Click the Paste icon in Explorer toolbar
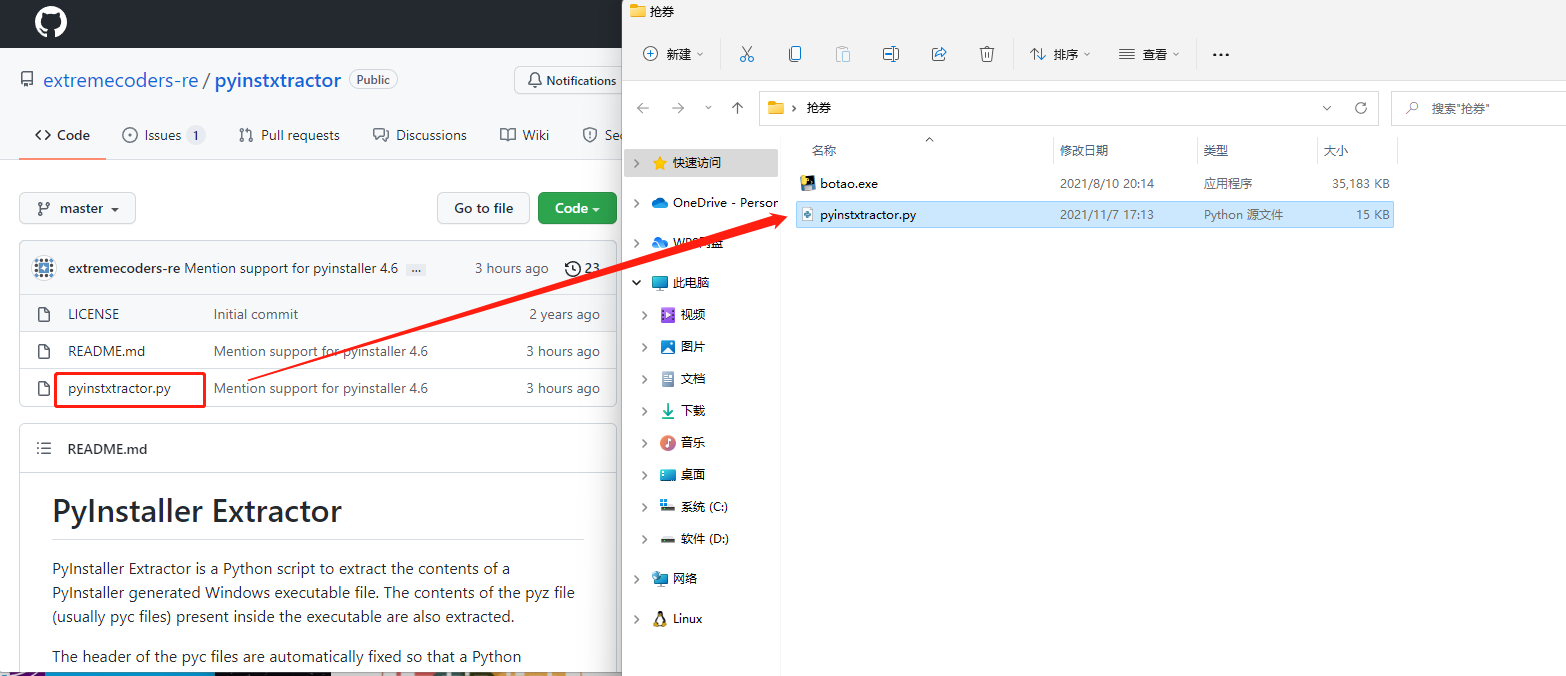 click(x=843, y=54)
